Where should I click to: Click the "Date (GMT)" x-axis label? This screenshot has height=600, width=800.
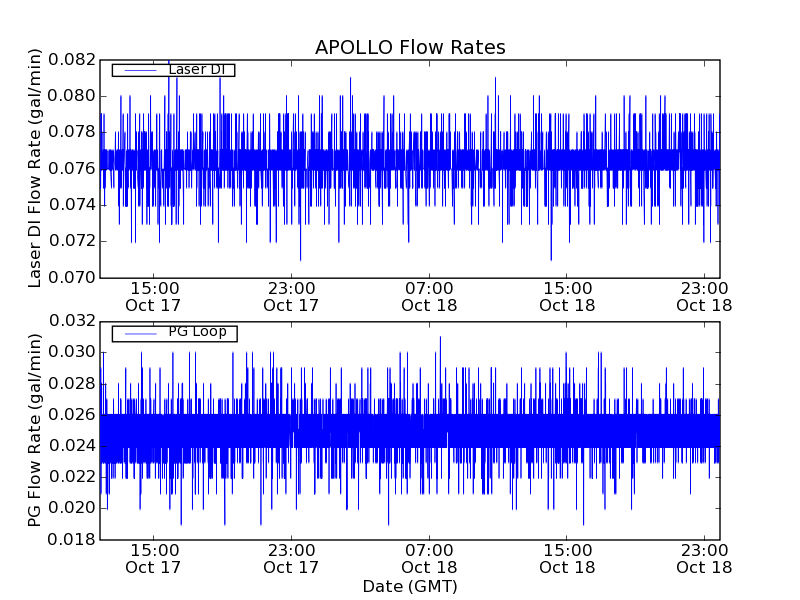point(410,586)
